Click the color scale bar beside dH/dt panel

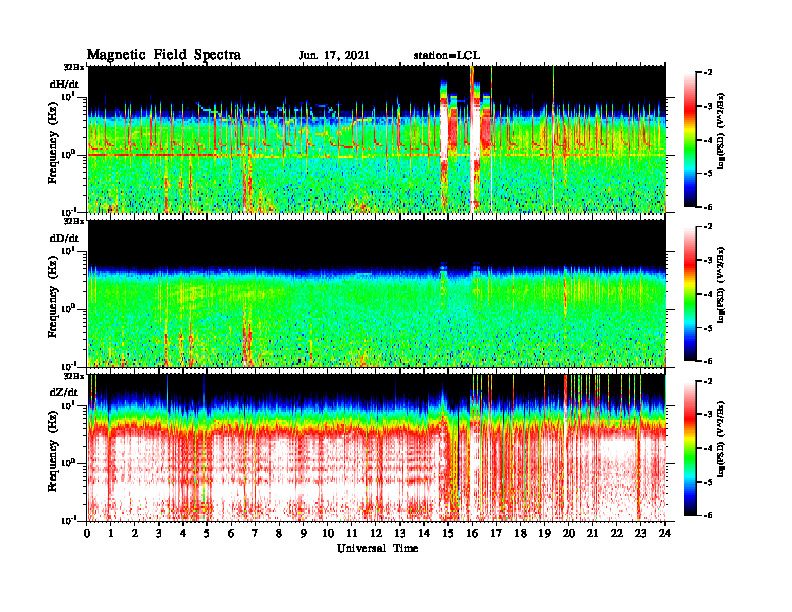click(x=689, y=140)
